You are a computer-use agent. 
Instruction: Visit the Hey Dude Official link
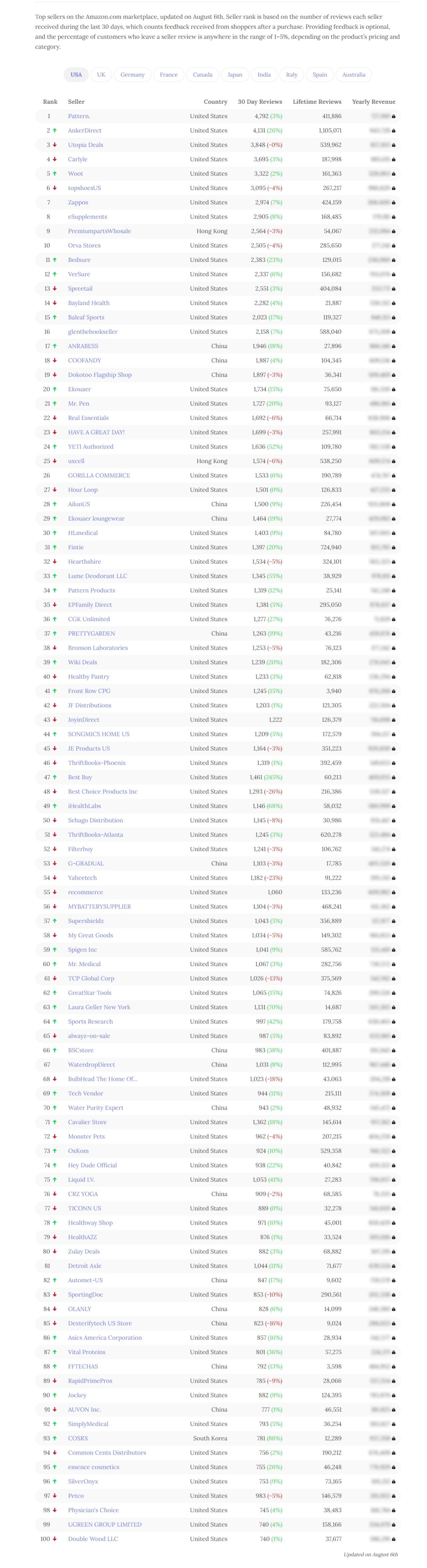[x=93, y=1165]
